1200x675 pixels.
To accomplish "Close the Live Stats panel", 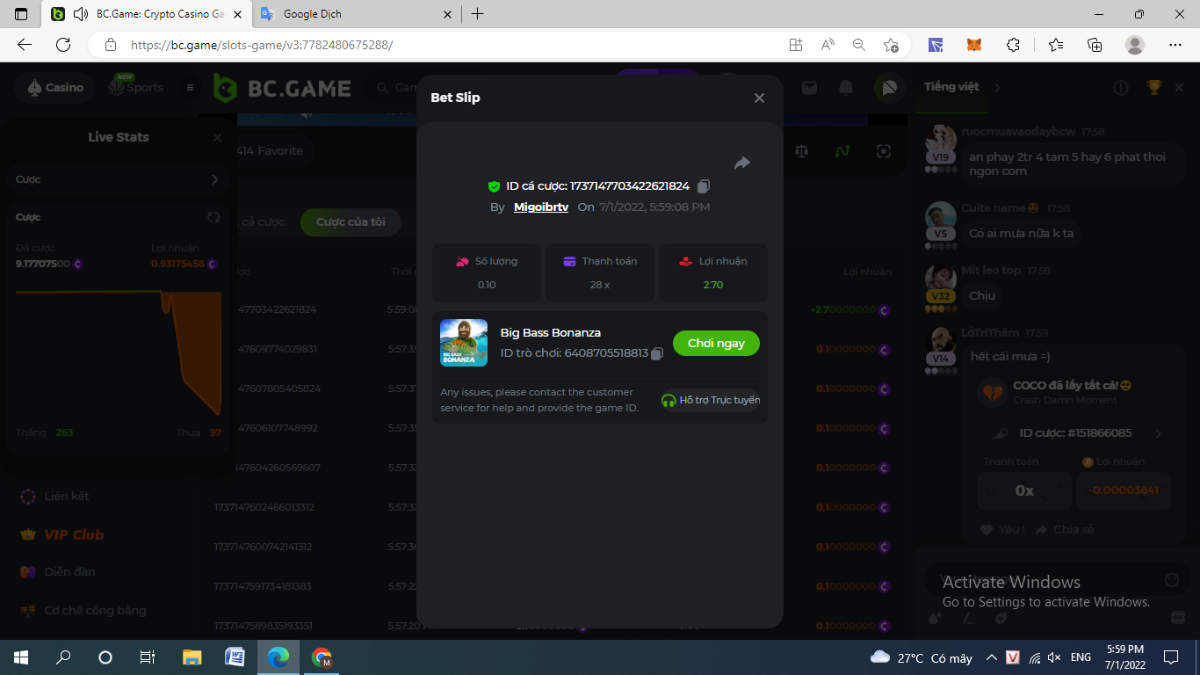I will pyautogui.click(x=217, y=138).
